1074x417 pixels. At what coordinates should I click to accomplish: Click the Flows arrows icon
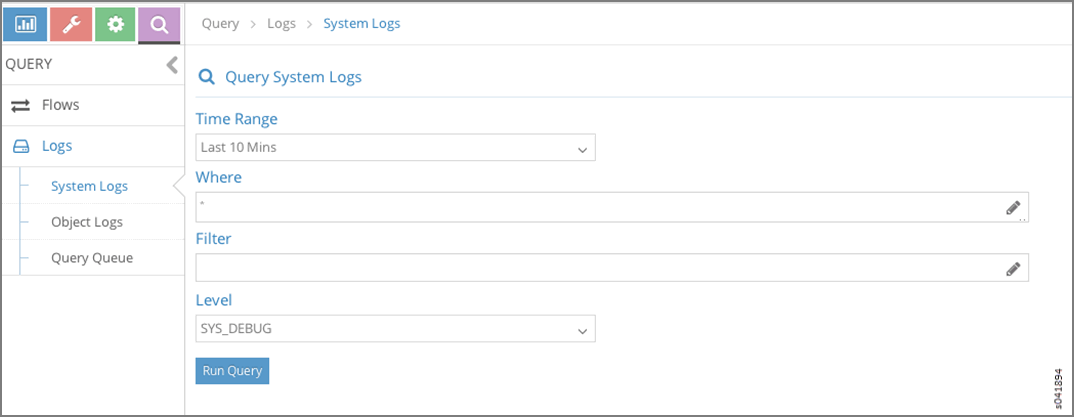point(21,105)
